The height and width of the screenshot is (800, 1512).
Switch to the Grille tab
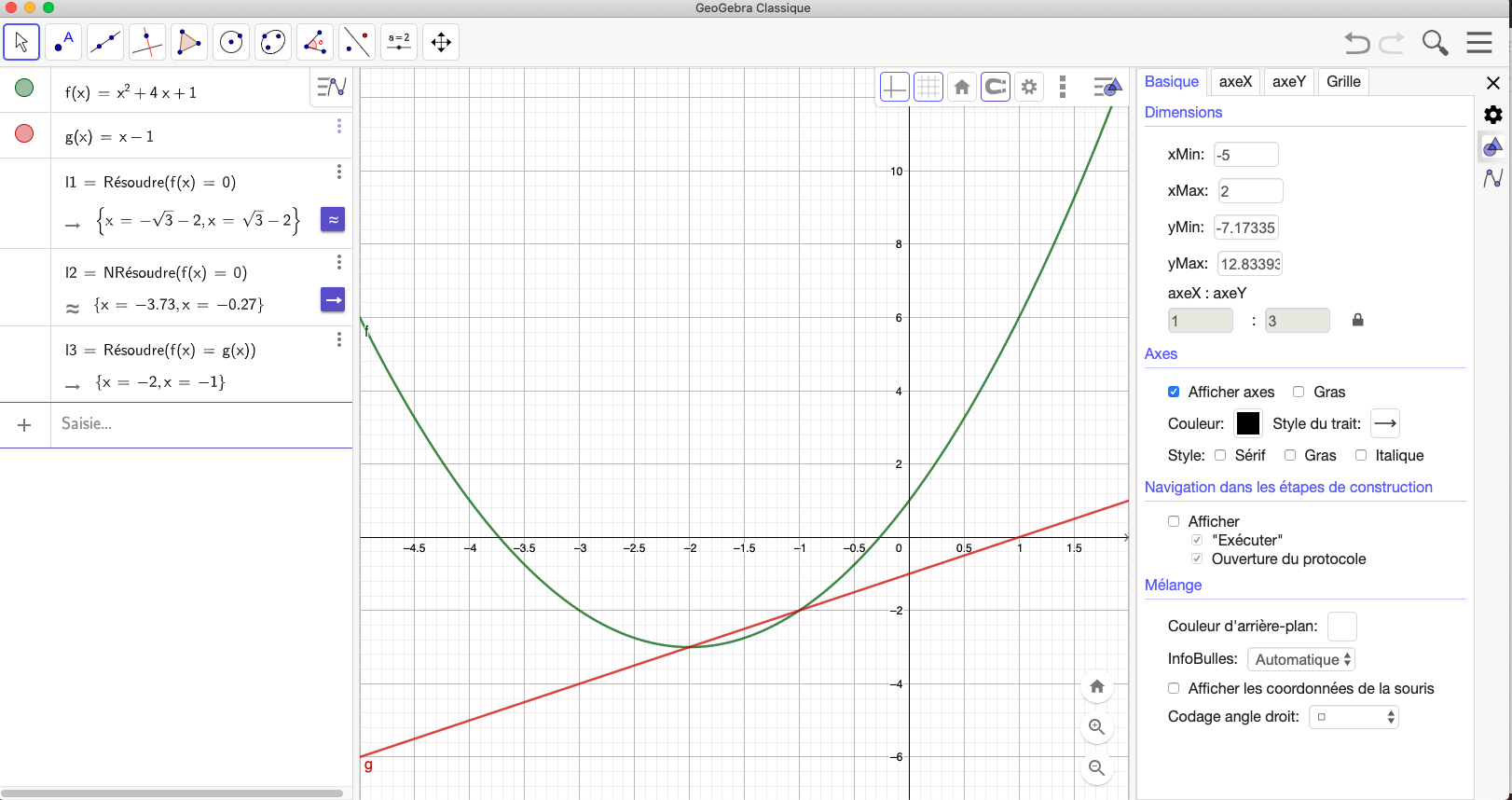click(x=1343, y=82)
